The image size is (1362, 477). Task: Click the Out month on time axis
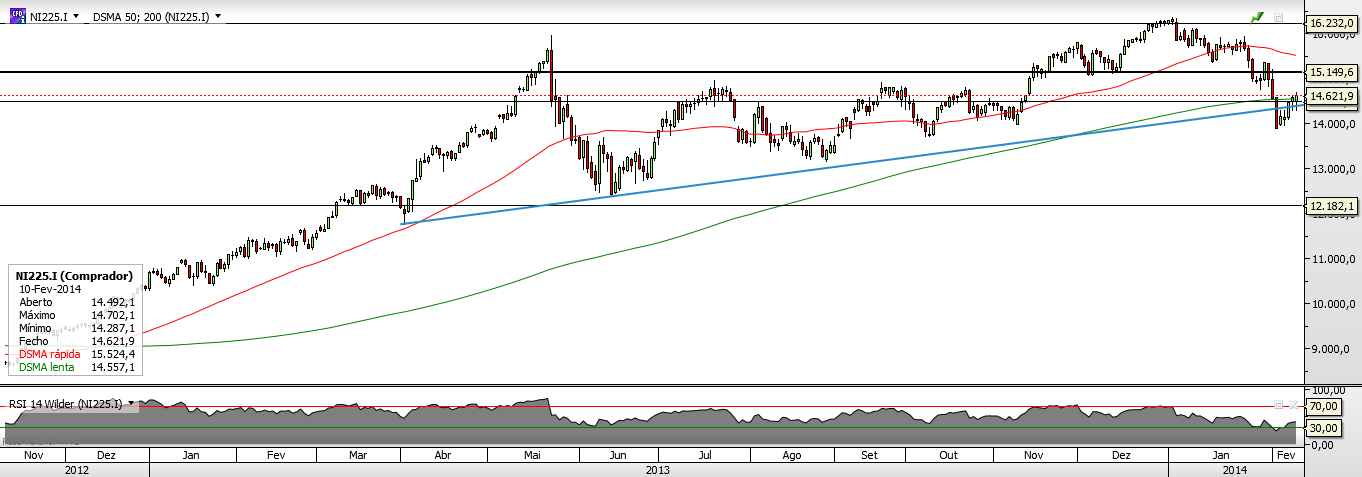point(949,454)
